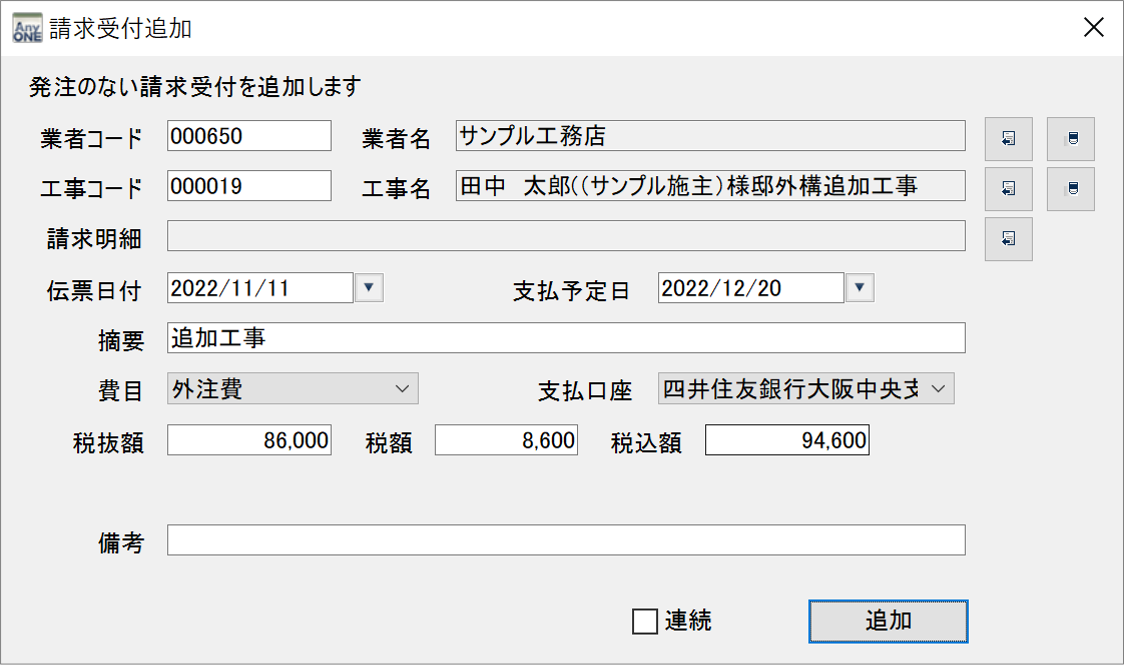Click the 工事コード input showing 000019

coord(250,186)
